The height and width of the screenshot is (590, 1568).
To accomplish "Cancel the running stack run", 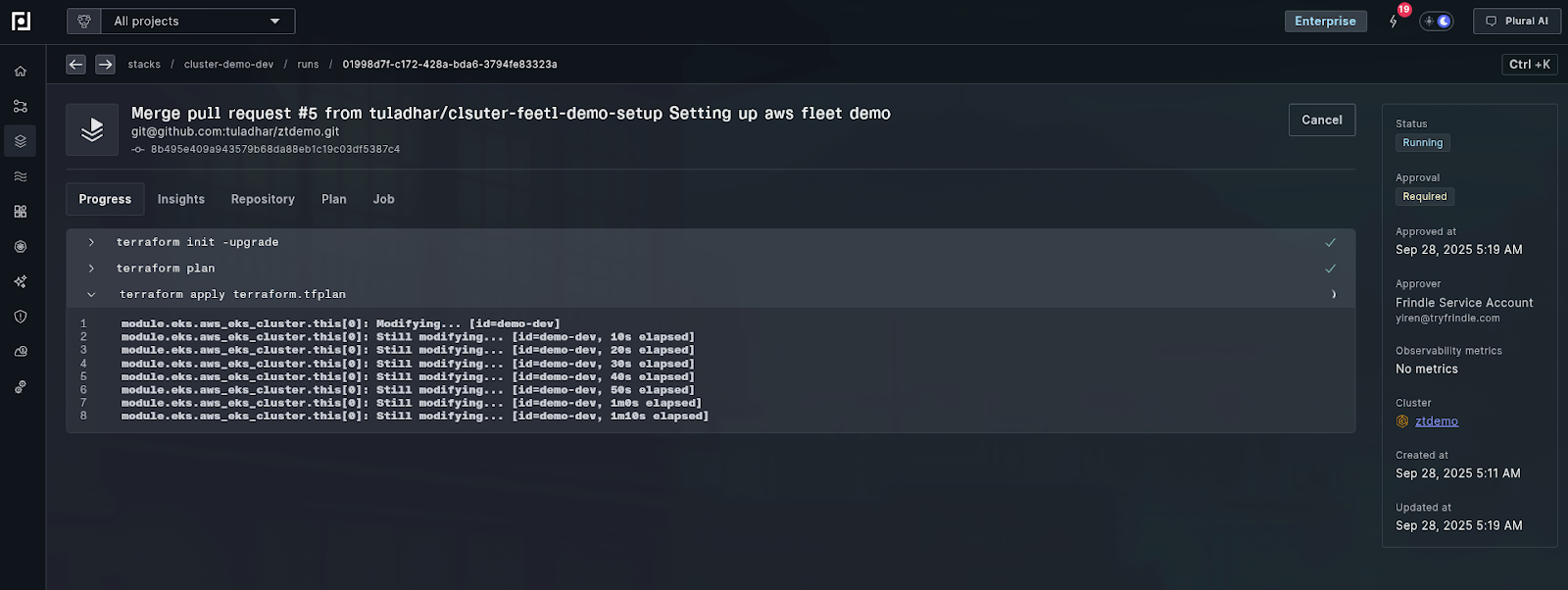I will click(x=1321, y=120).
